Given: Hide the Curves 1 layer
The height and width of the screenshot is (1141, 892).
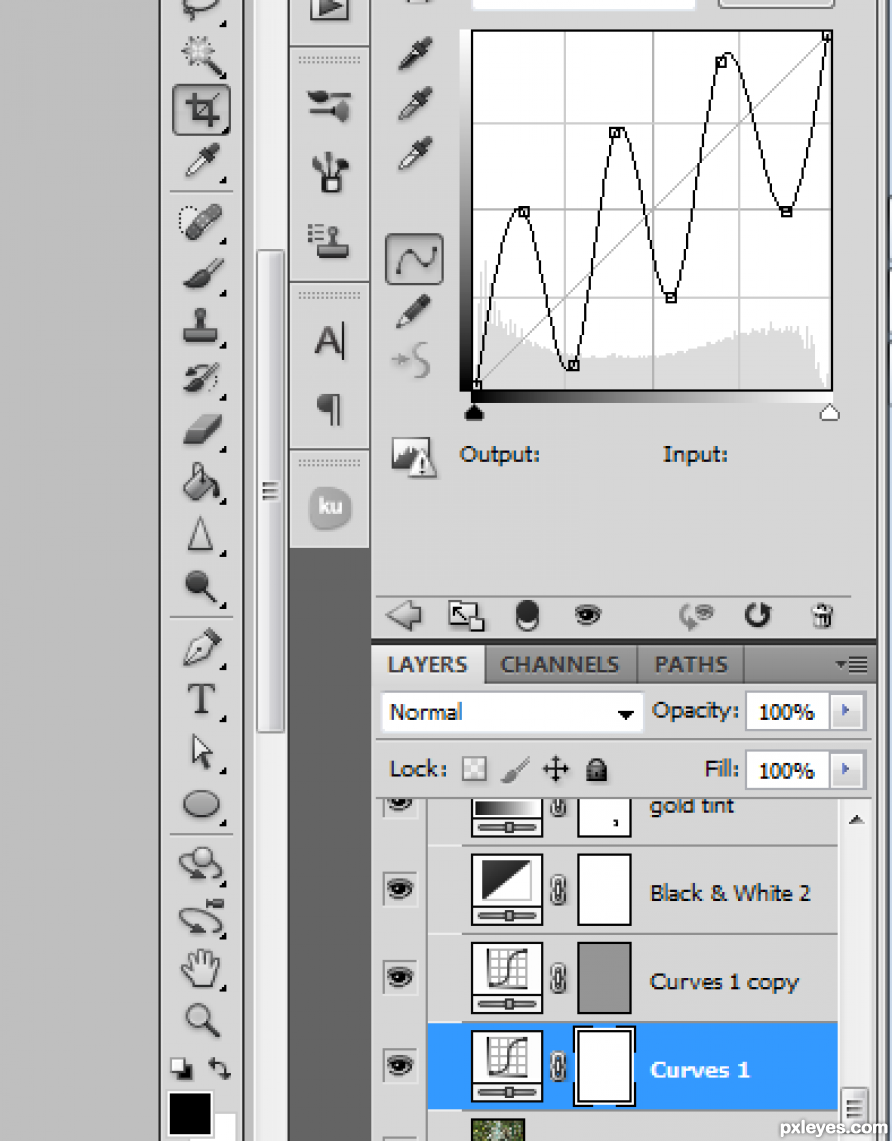Looking at the screenshot, I should point(400,1066).
